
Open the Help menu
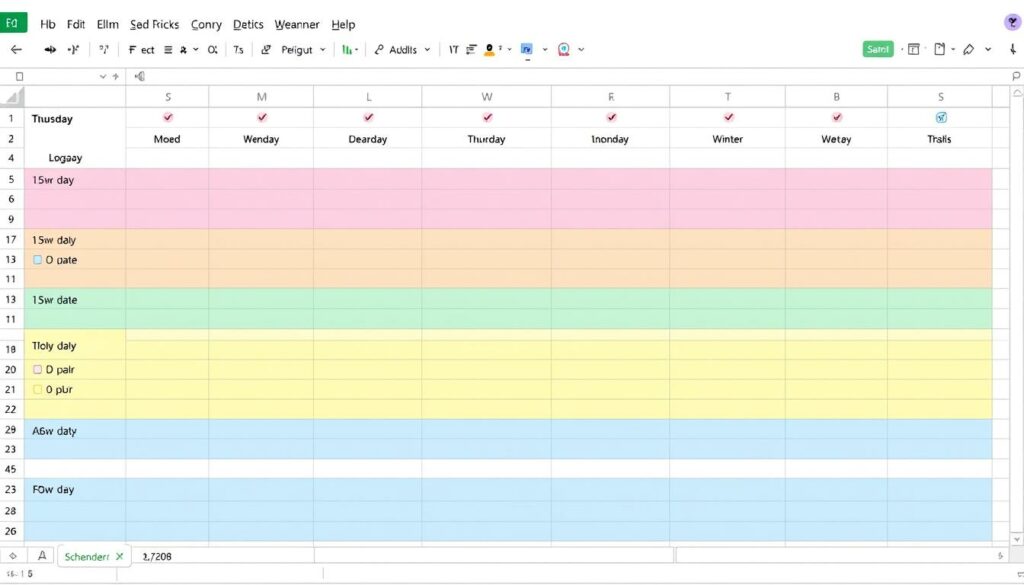[343, 24]
